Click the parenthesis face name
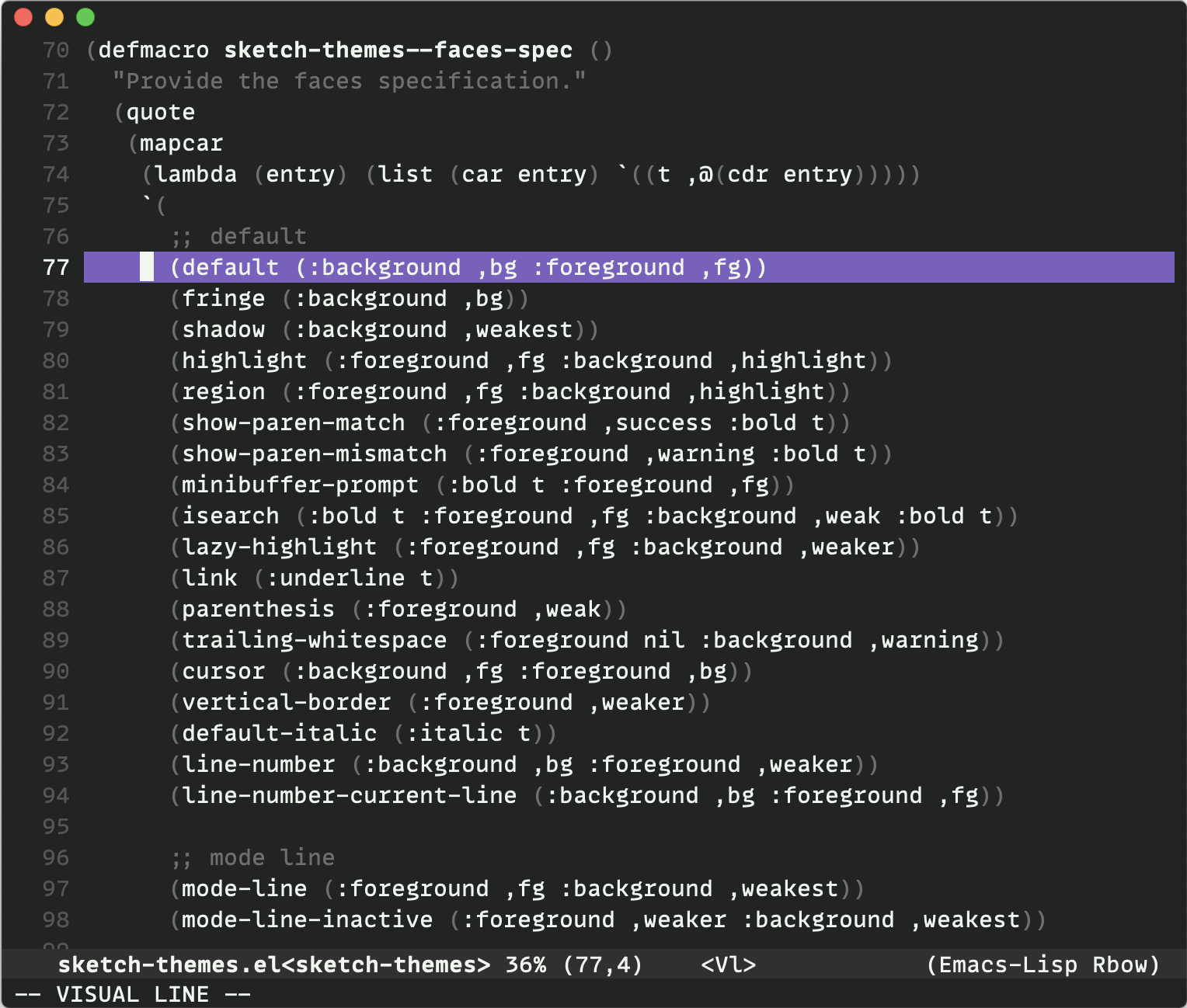The height and width of the screenshot is (1008, 1187). (x=259, y=610)
